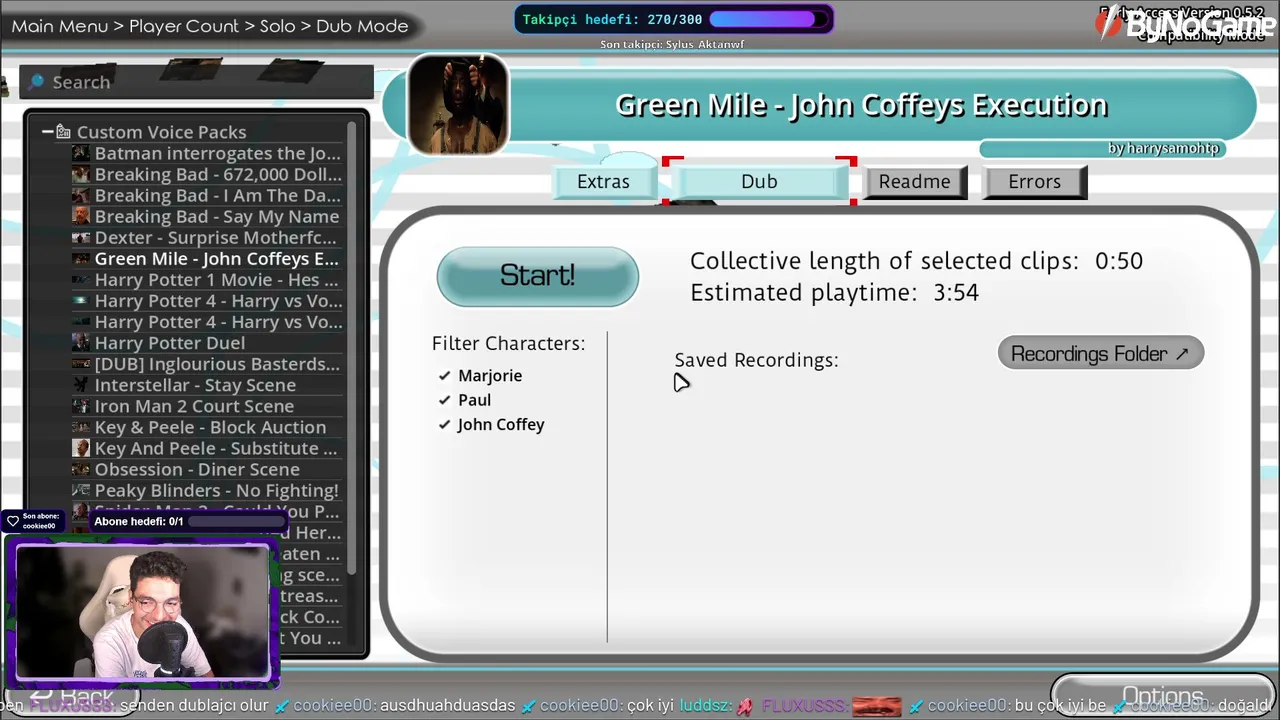Uncheck the Marjorie character filter
Image resolution: width=1280 pixels, height=720 pixels.
pos(445,375)
